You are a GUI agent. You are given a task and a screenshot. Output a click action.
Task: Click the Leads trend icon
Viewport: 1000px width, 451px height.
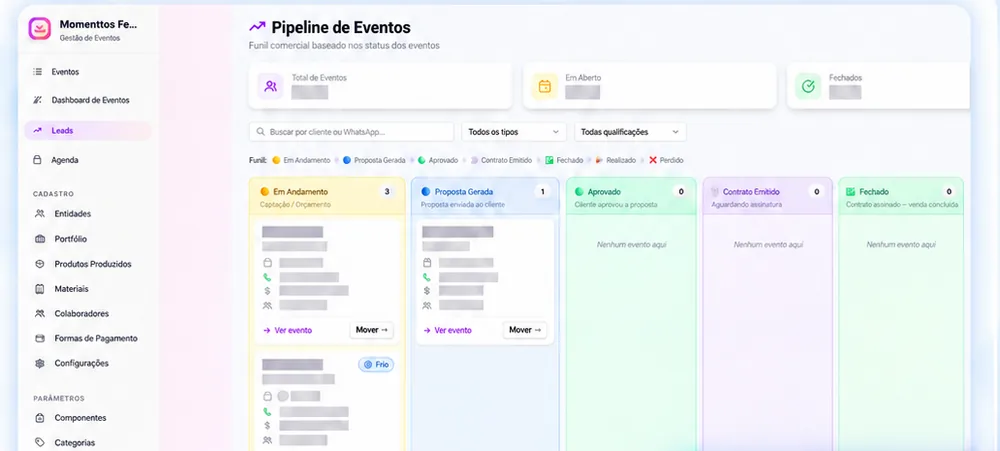pos(38,130)
